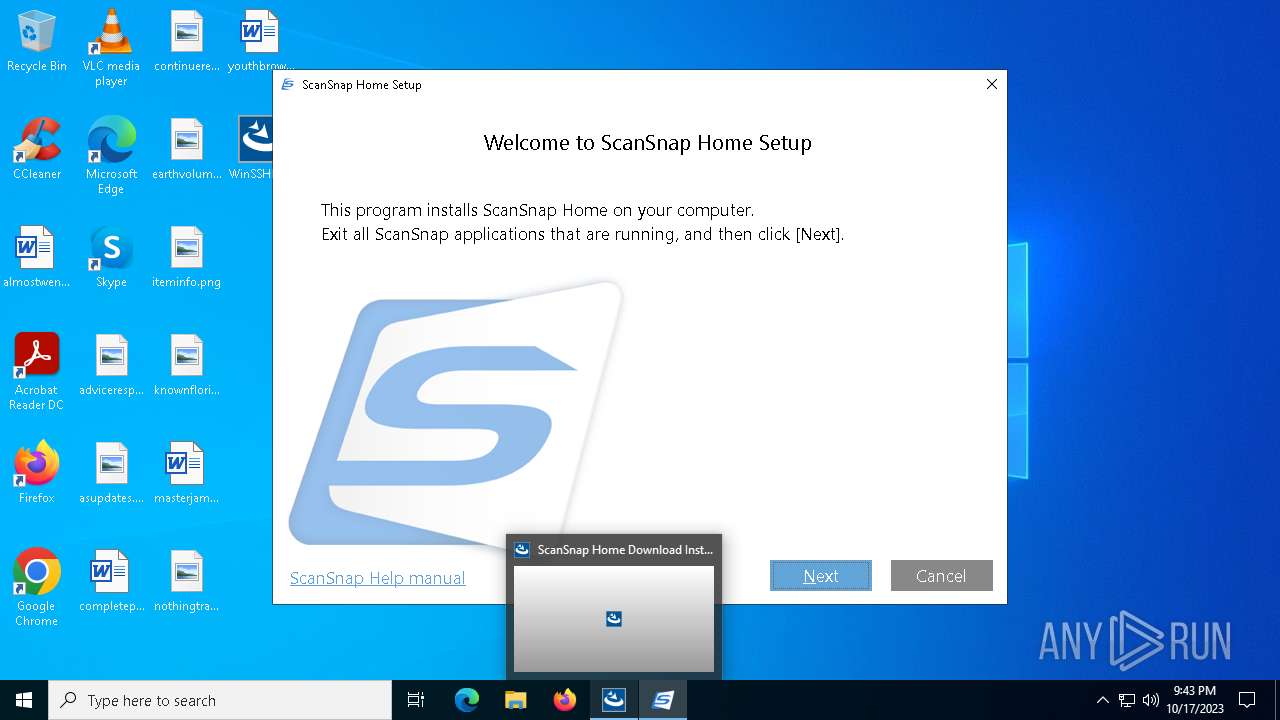This screenshot has width=1280, height=720.
Task: Launch VLC media player shortcut
Action: pyautogui.click(x=111, y=48)
